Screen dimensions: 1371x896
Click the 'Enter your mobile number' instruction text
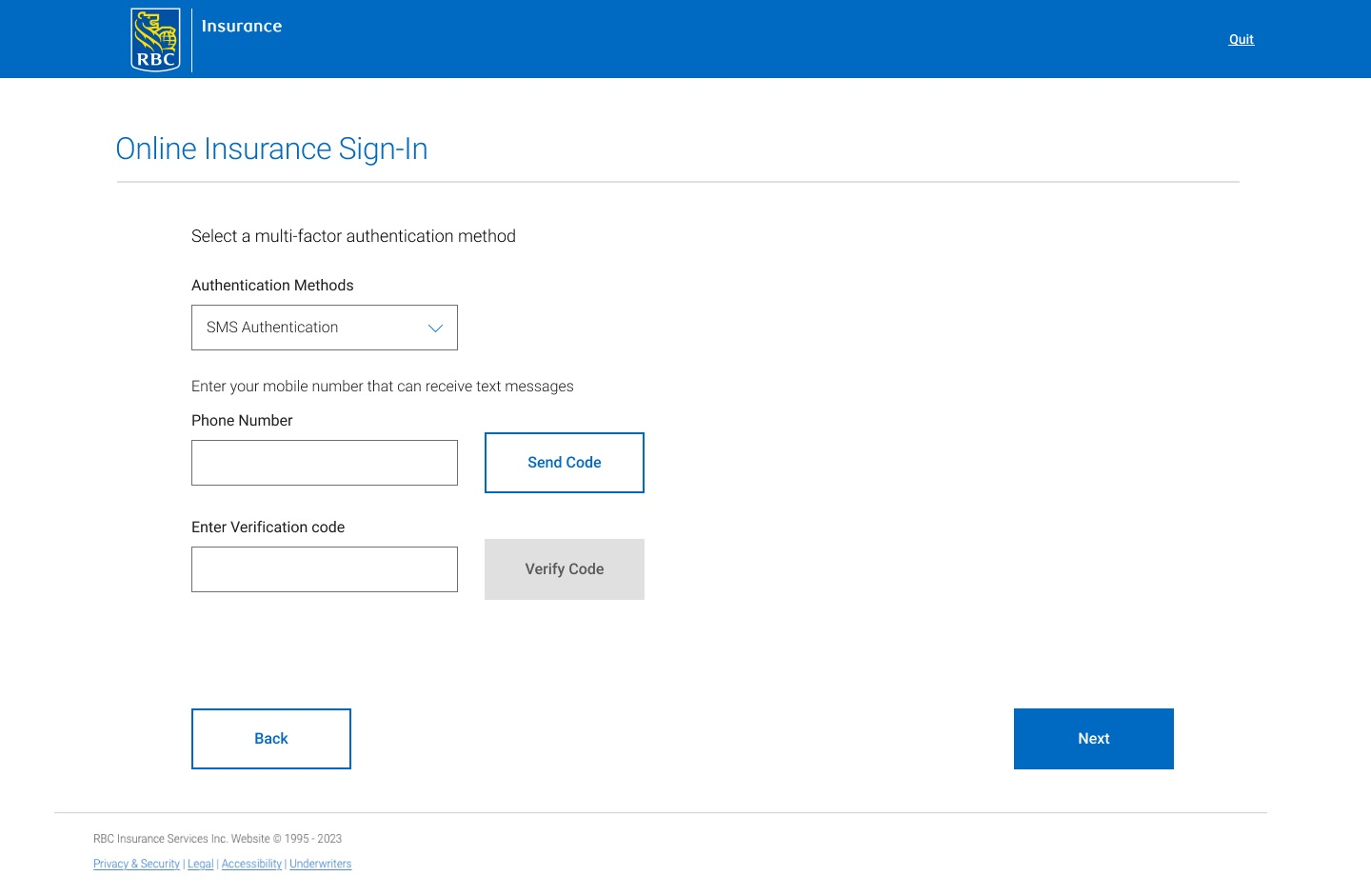click(x=383, y=386)
